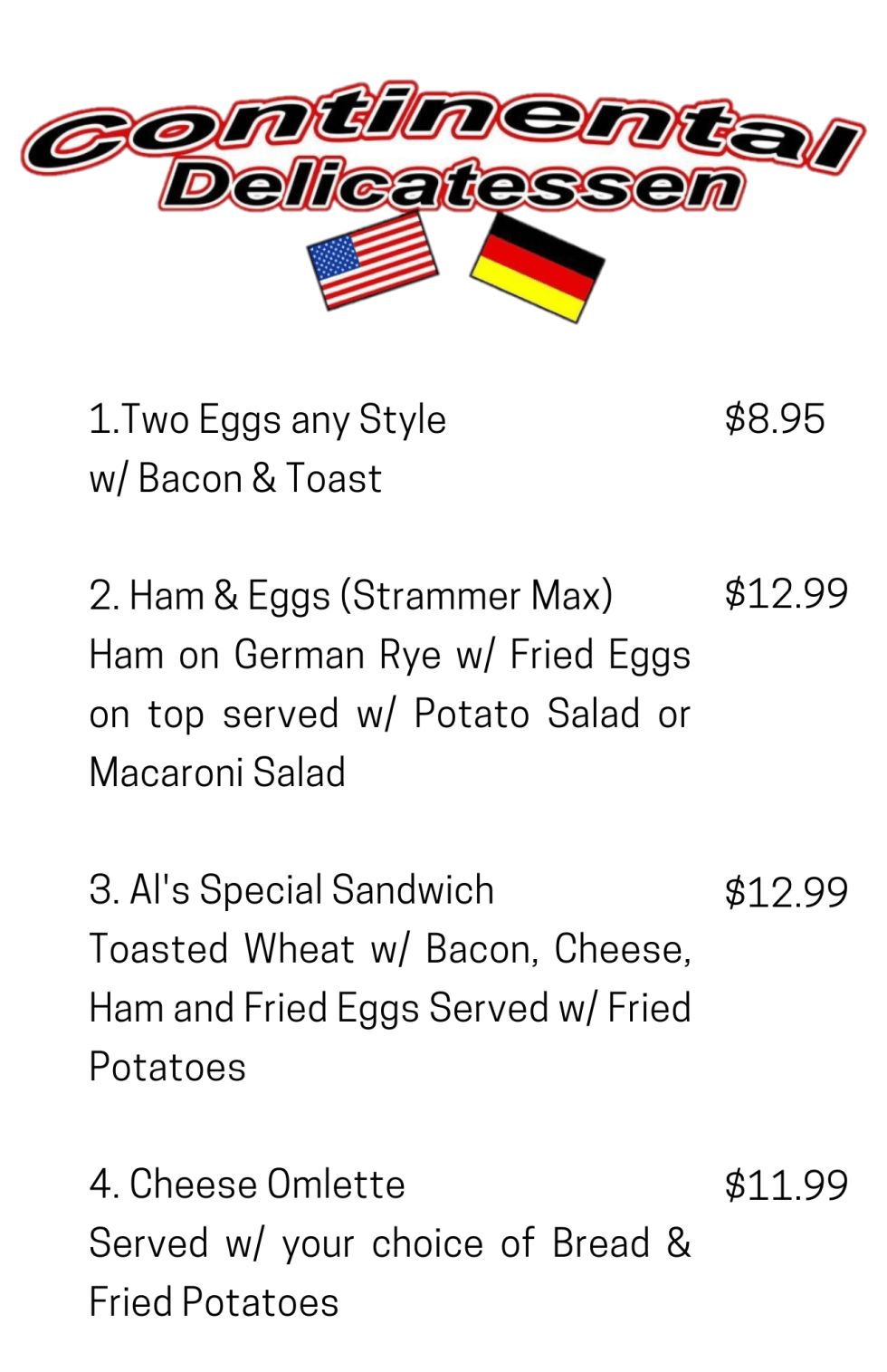Click the Ham and Fried Eggs Served line
Image resolution: width=887 pixels, height=1372 pixels.
389,1008
